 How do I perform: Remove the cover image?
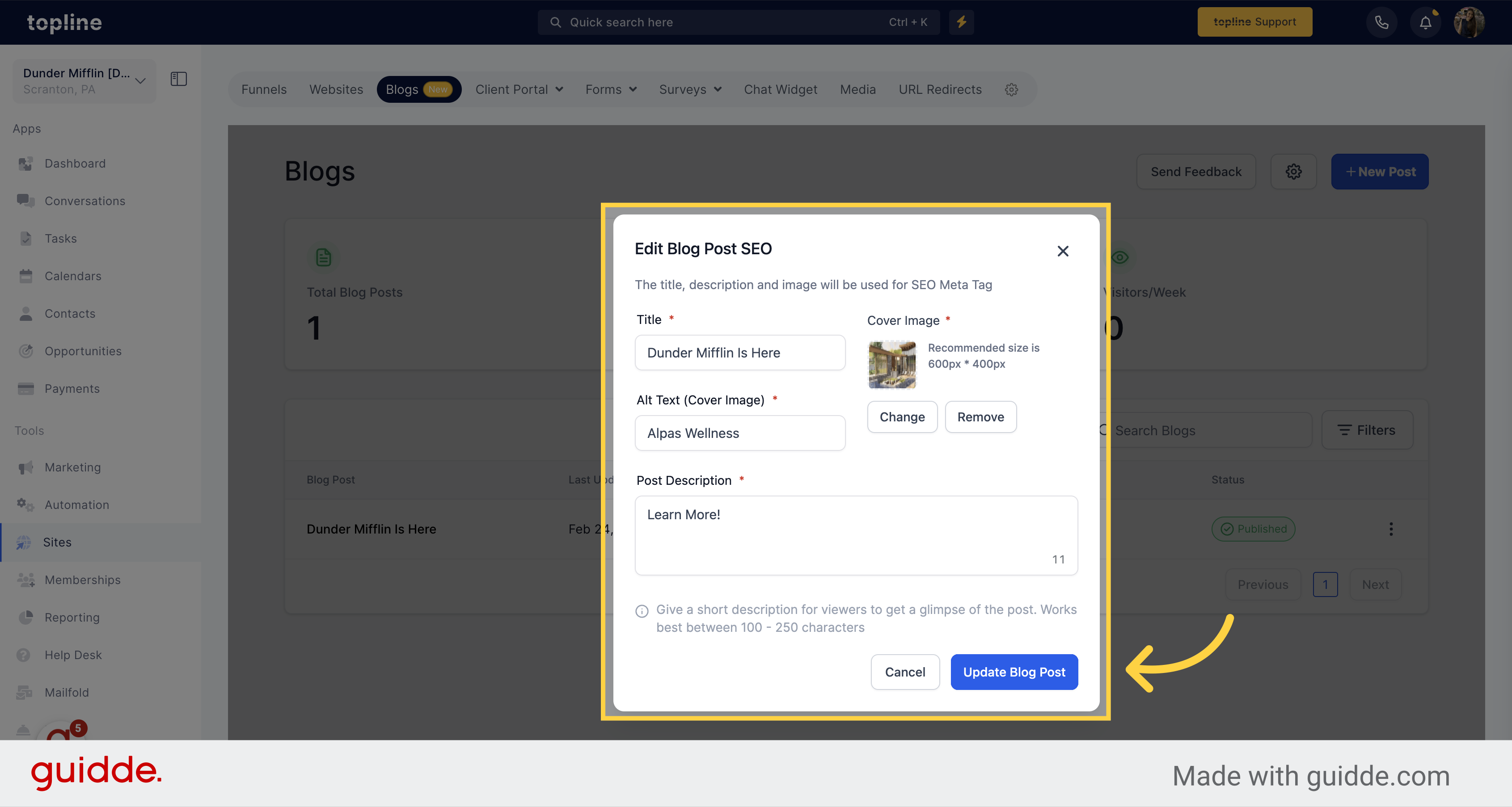click(980, 417)
